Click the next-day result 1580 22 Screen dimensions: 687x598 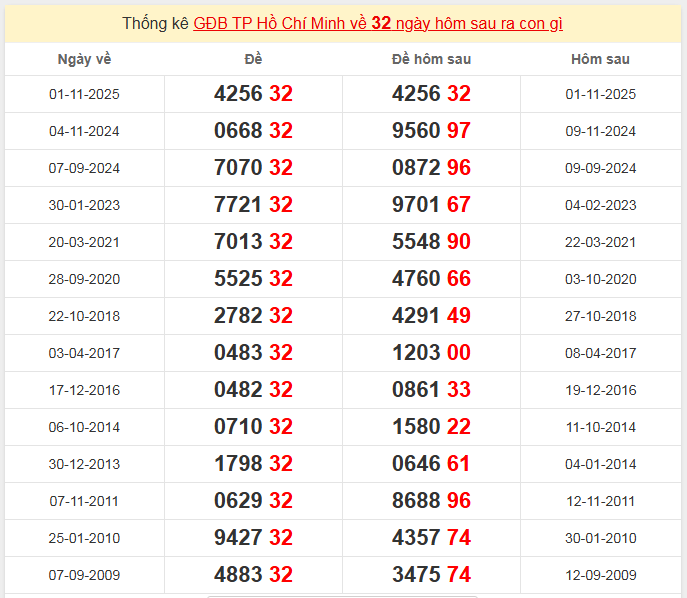pos(431,427)
